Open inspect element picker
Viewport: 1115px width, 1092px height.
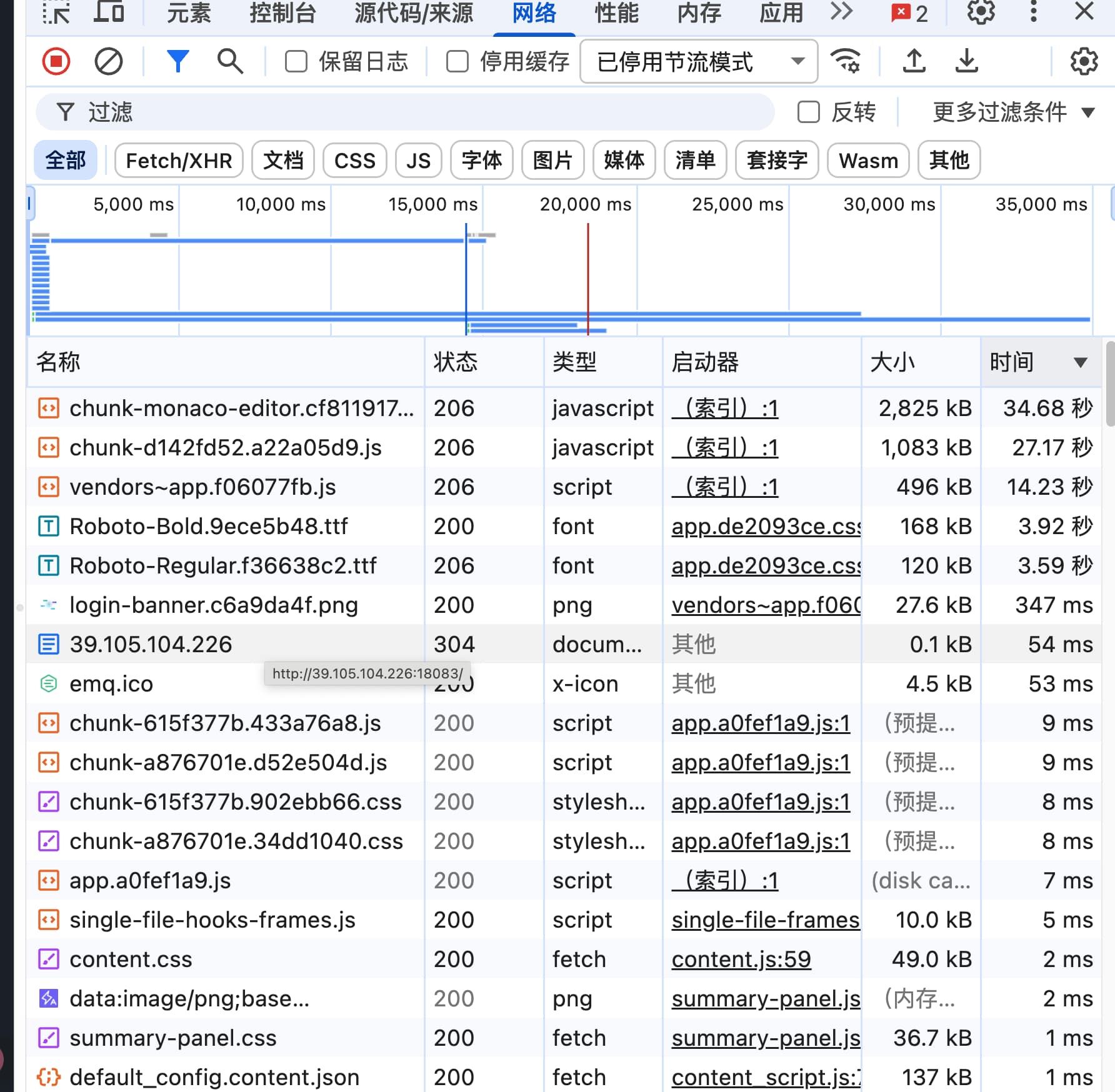click(56, 12)
